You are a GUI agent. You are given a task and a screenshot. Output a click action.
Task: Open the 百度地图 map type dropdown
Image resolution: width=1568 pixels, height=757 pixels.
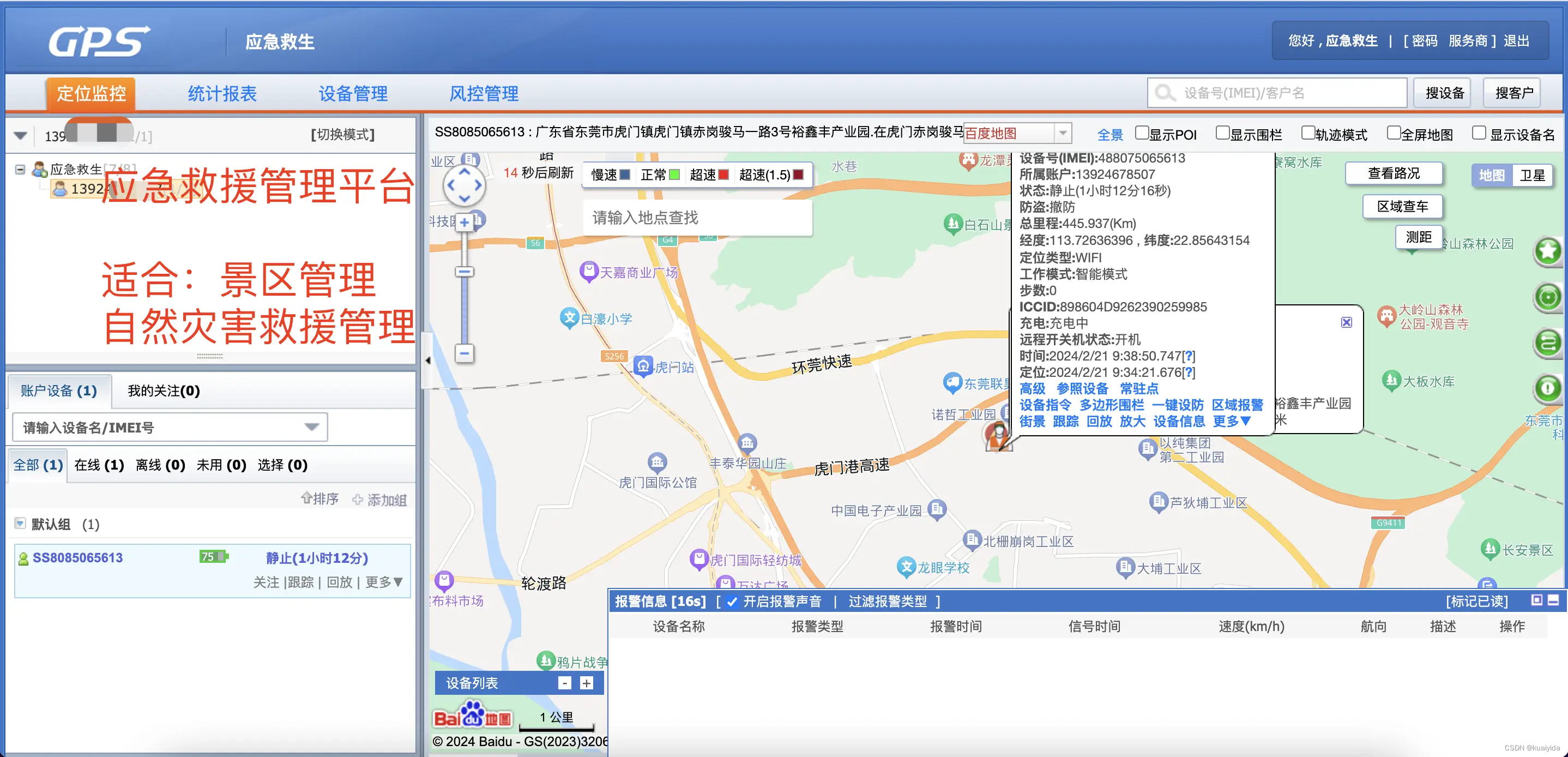click(1062, 133)
